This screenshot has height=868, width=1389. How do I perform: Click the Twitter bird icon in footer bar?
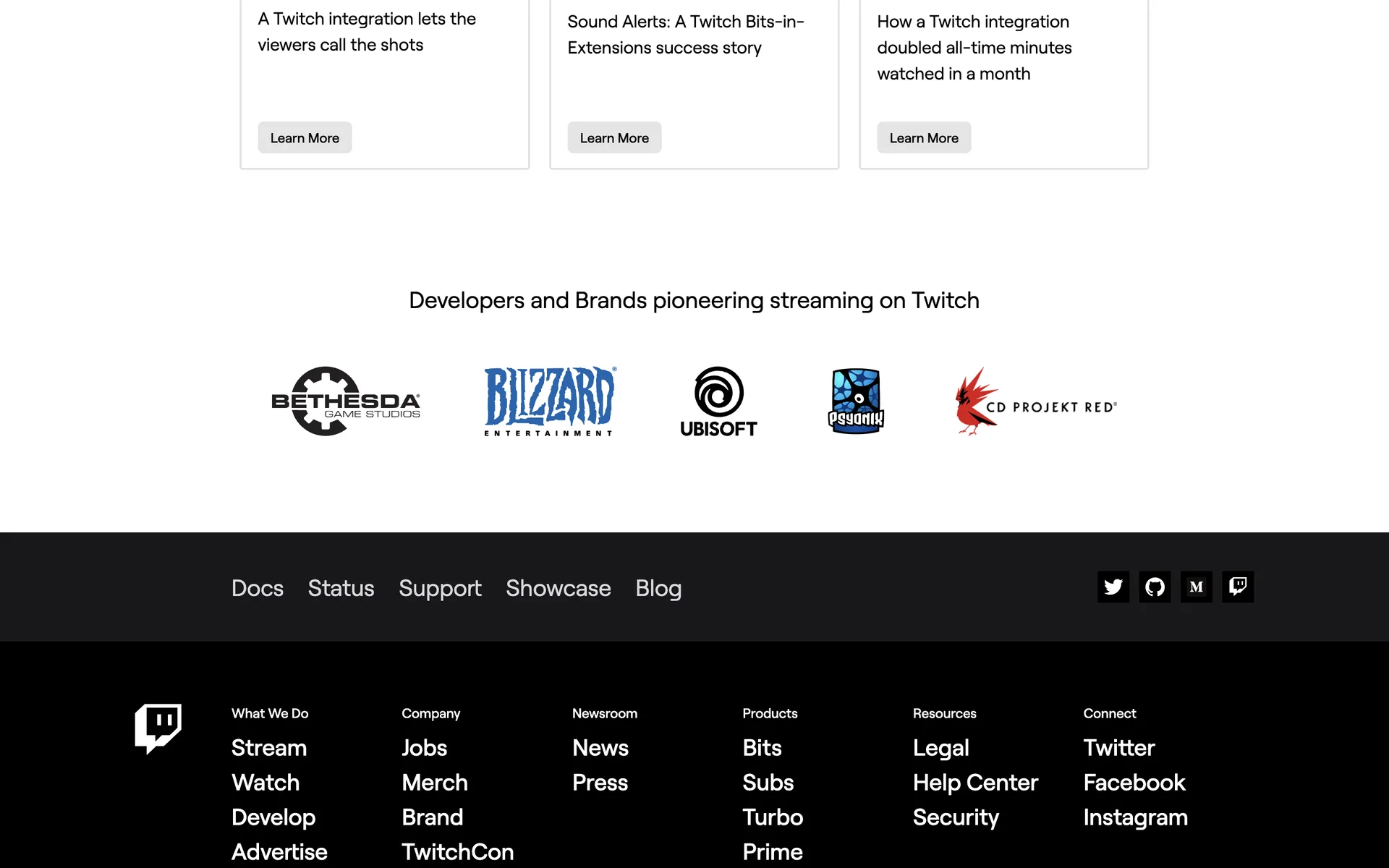click(x=1113, y=587)
